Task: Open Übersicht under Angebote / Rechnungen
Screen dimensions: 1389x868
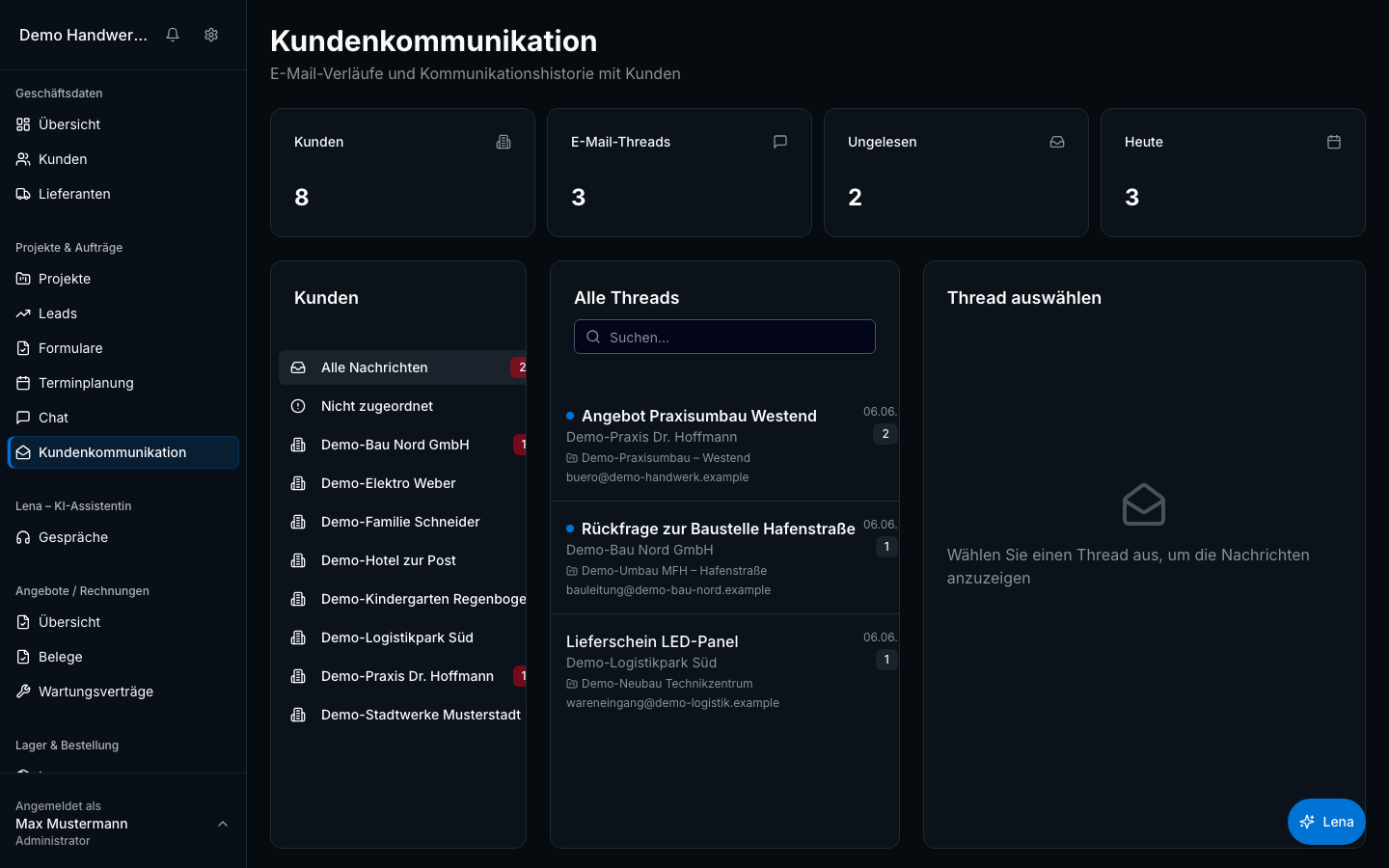Action: pyautogui.click(x=123, y=622)
